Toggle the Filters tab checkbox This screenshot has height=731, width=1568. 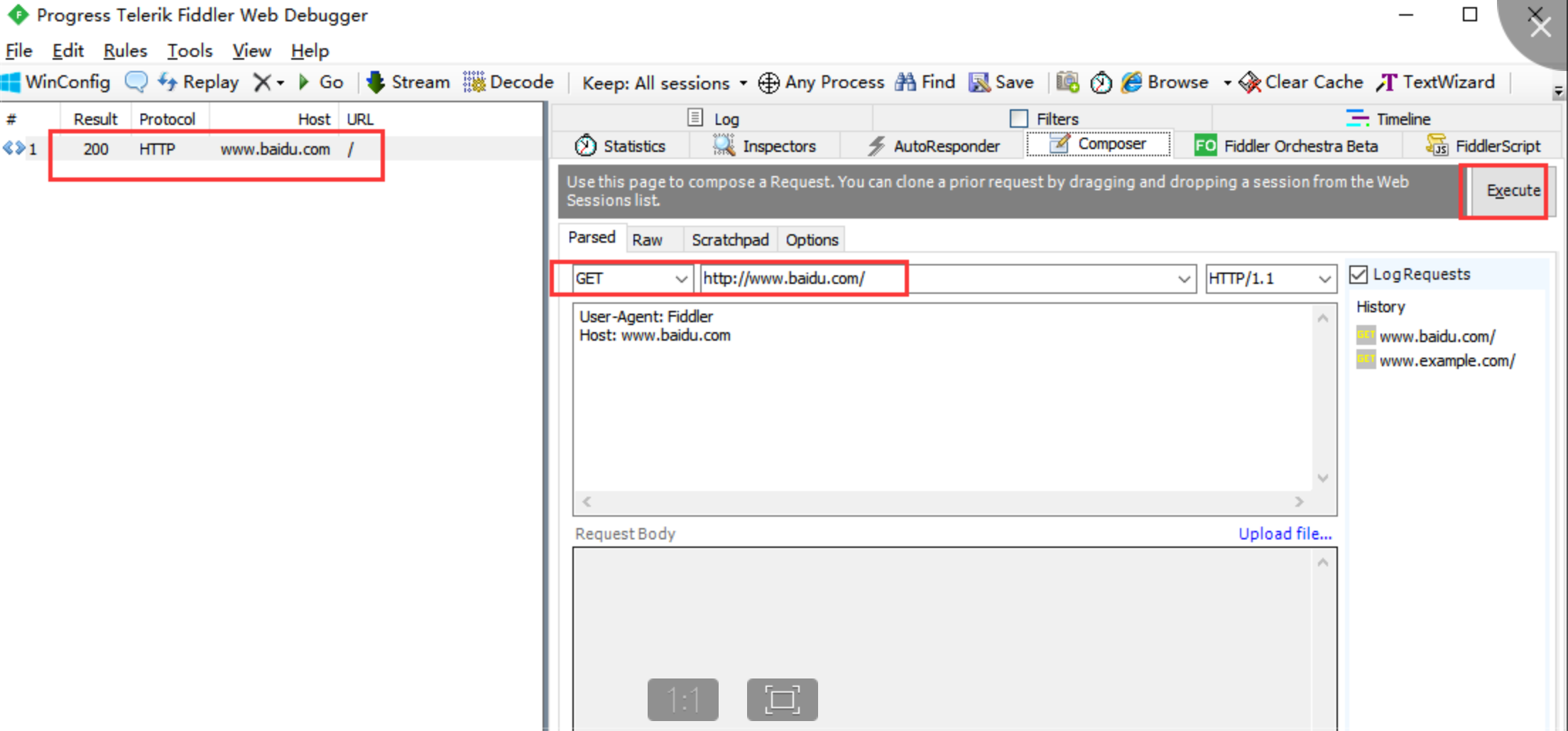1019,119
